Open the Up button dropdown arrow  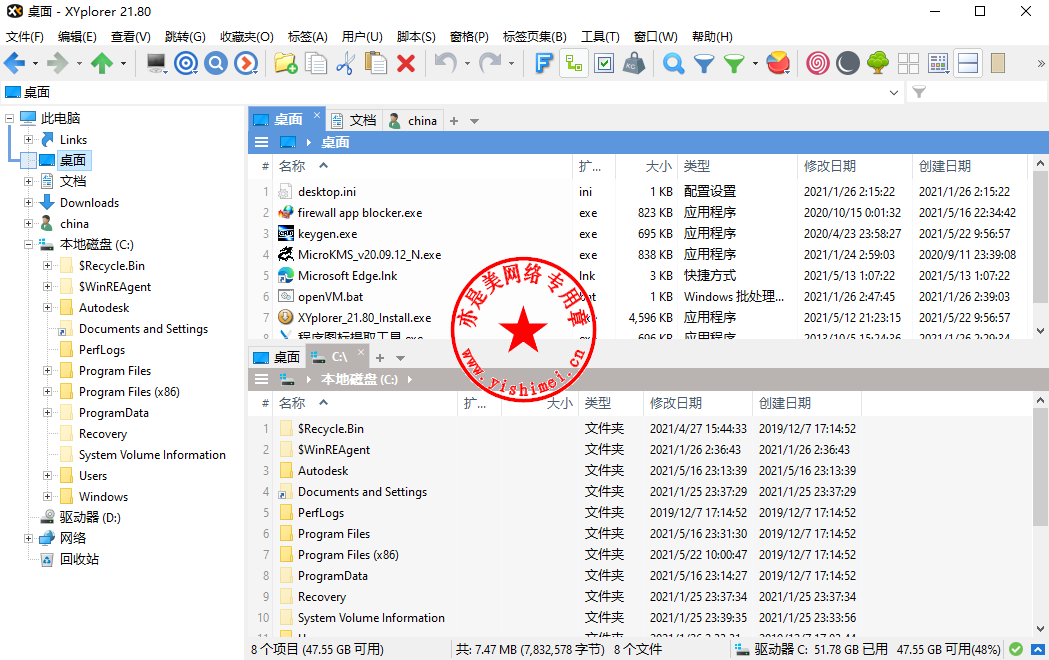pyautogui.click(x=123, y=64)
